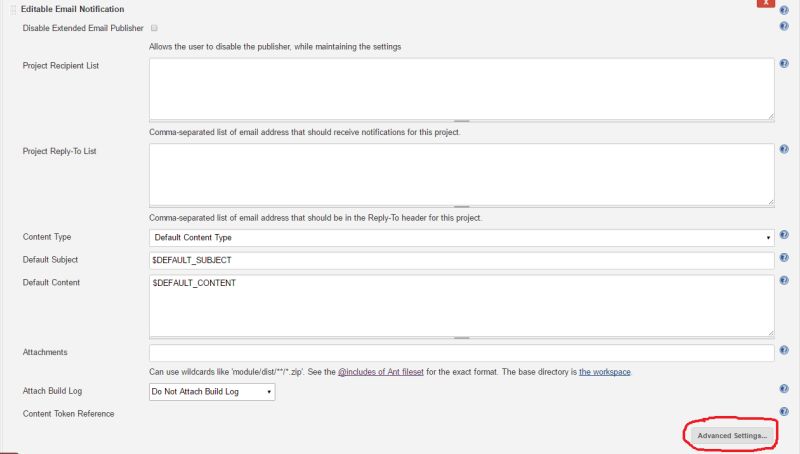Viewport: 800px width, 454px height.
Task: Focus the Default Subject input field
Action: click(461, 260)
